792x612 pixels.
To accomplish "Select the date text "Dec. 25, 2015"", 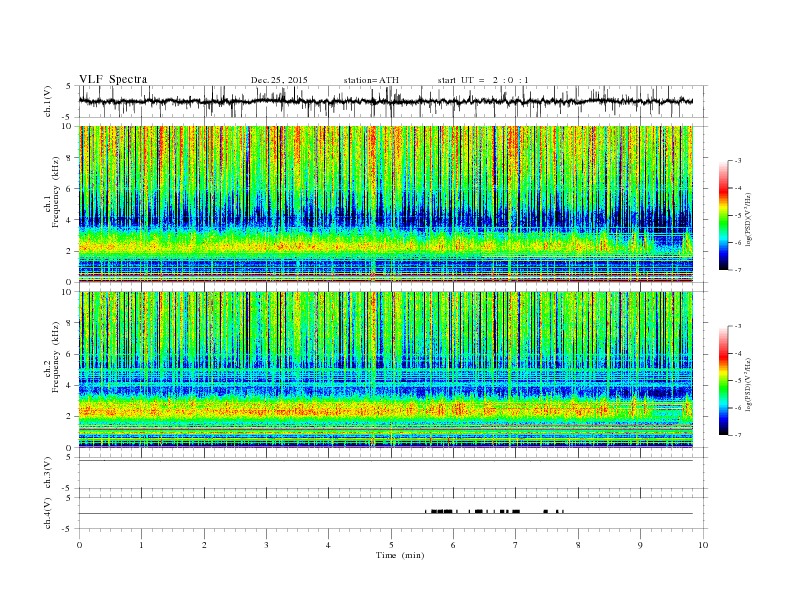I will [x=279, y=80].
